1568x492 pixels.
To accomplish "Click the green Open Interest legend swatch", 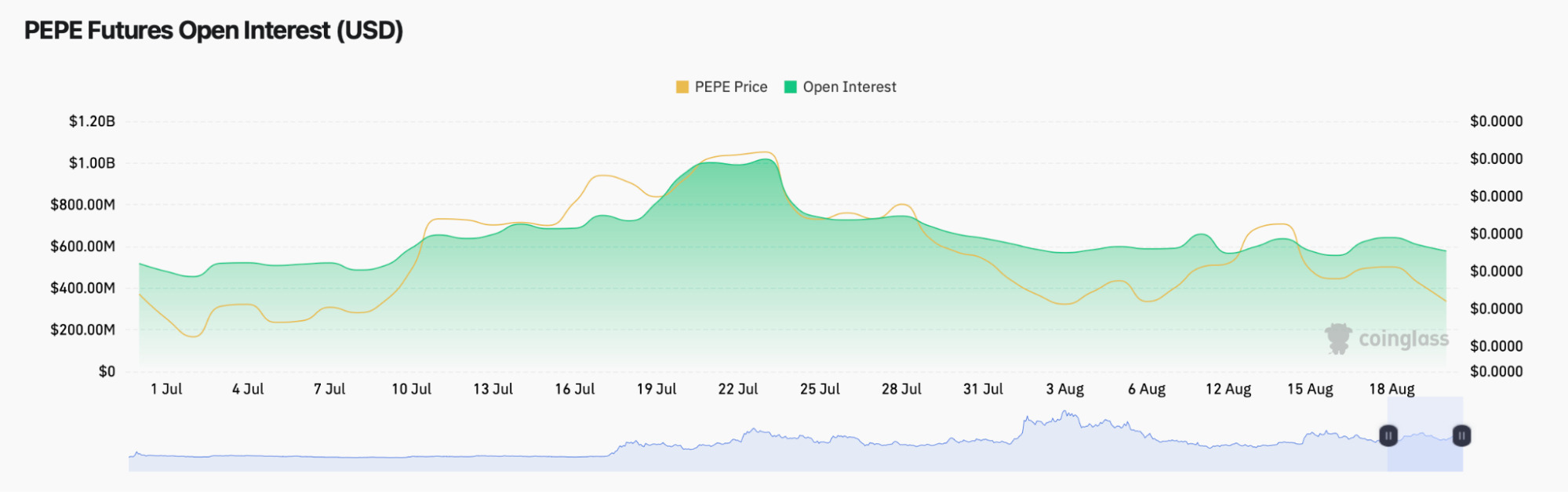I will click(x=791, y=87).
